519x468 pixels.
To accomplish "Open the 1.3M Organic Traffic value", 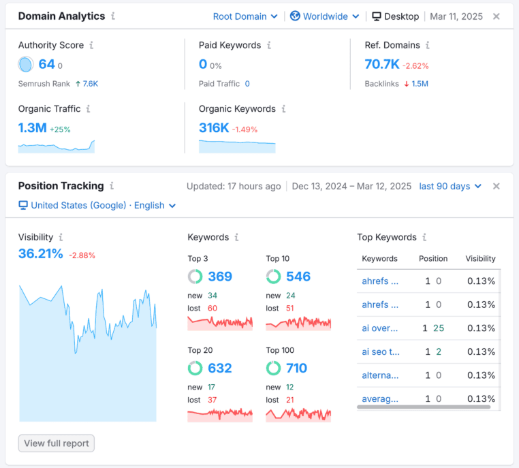I will pos(32,128).
